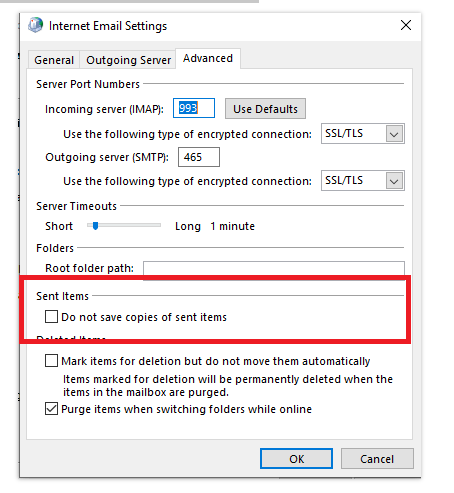
Task: Select the Advanced tab
Action: tap(208, 58)
